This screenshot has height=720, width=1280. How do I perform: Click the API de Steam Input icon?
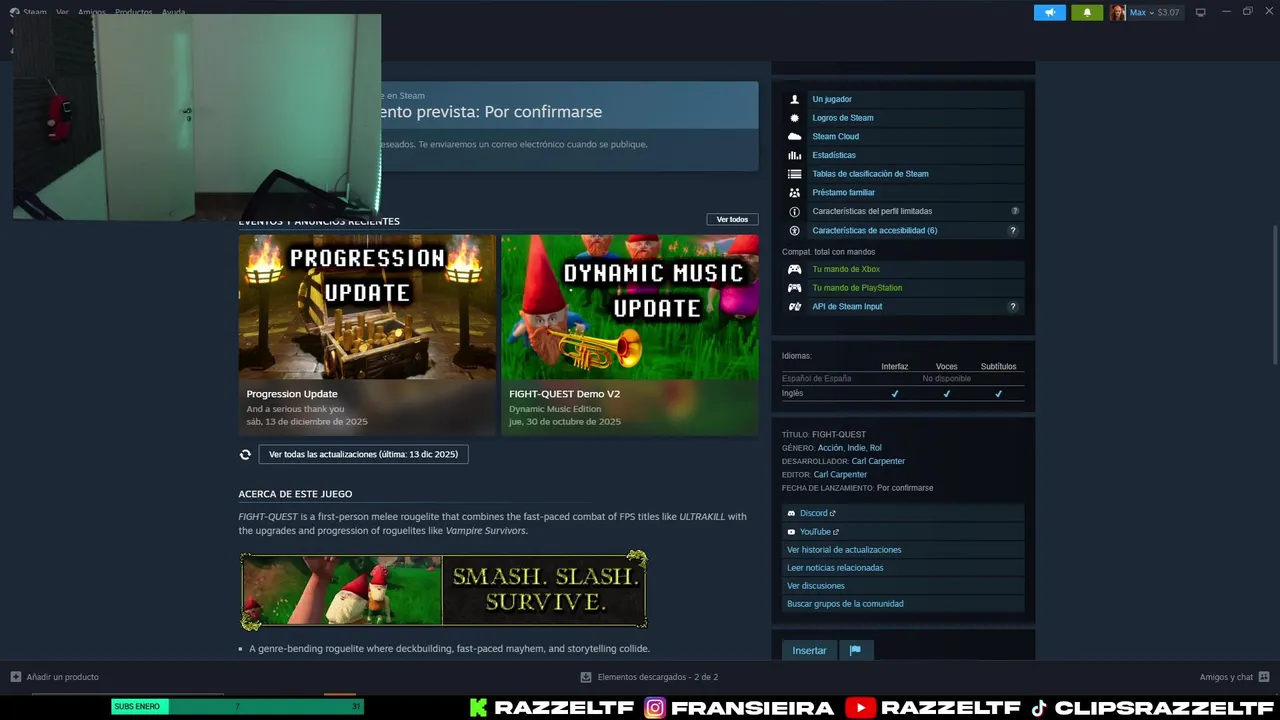click(x=794, y=306)
